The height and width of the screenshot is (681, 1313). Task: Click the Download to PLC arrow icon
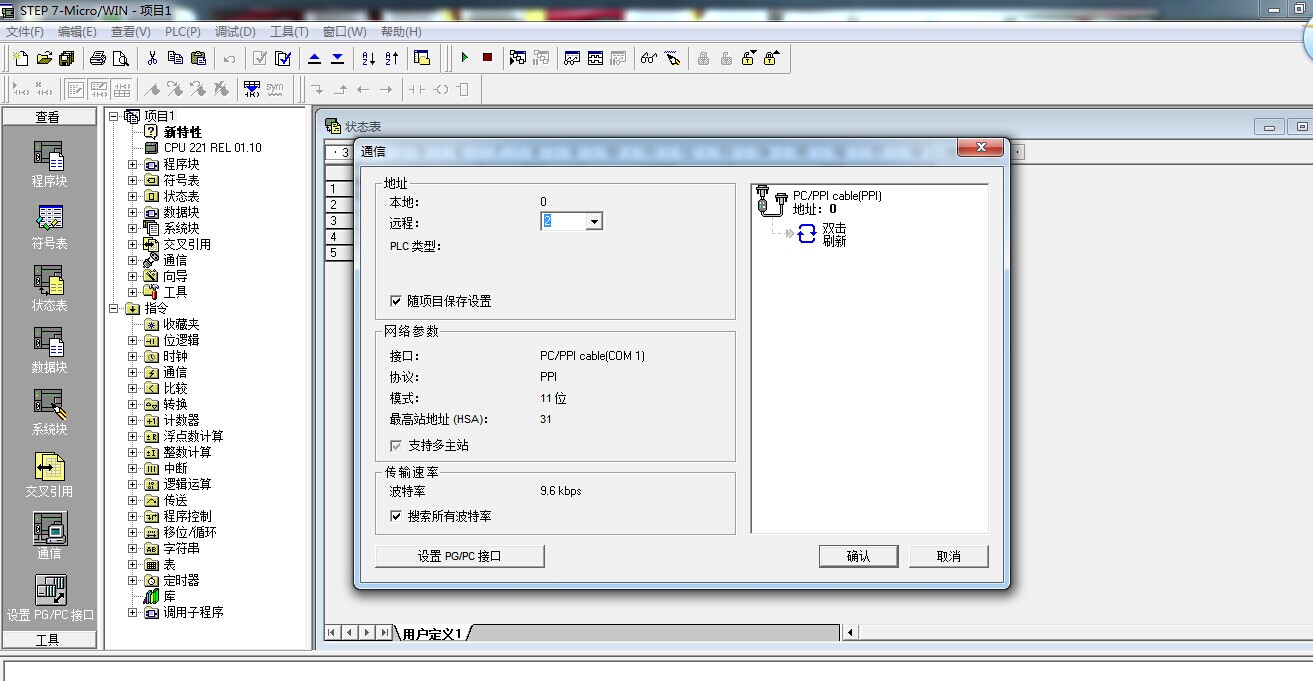(337, 58)
